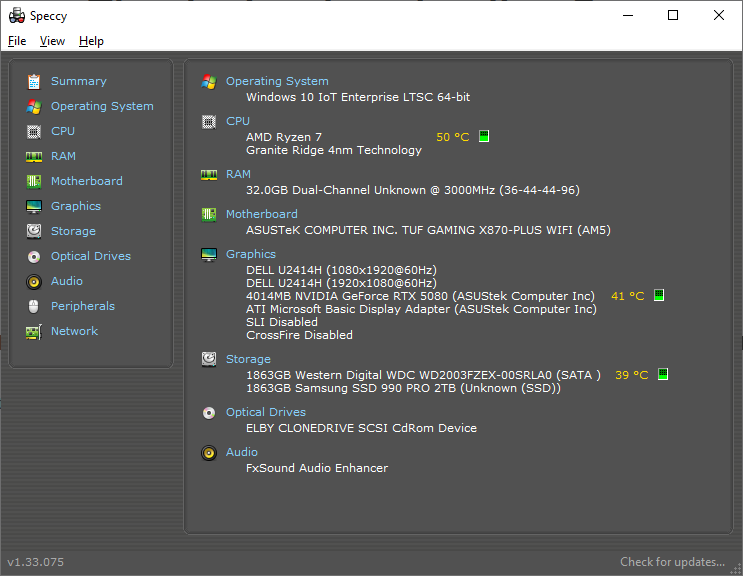The width and height of the screenshot is (743, 576).
Task: Open the Storage heading link in summary
Action: click(x=248, y=360)
